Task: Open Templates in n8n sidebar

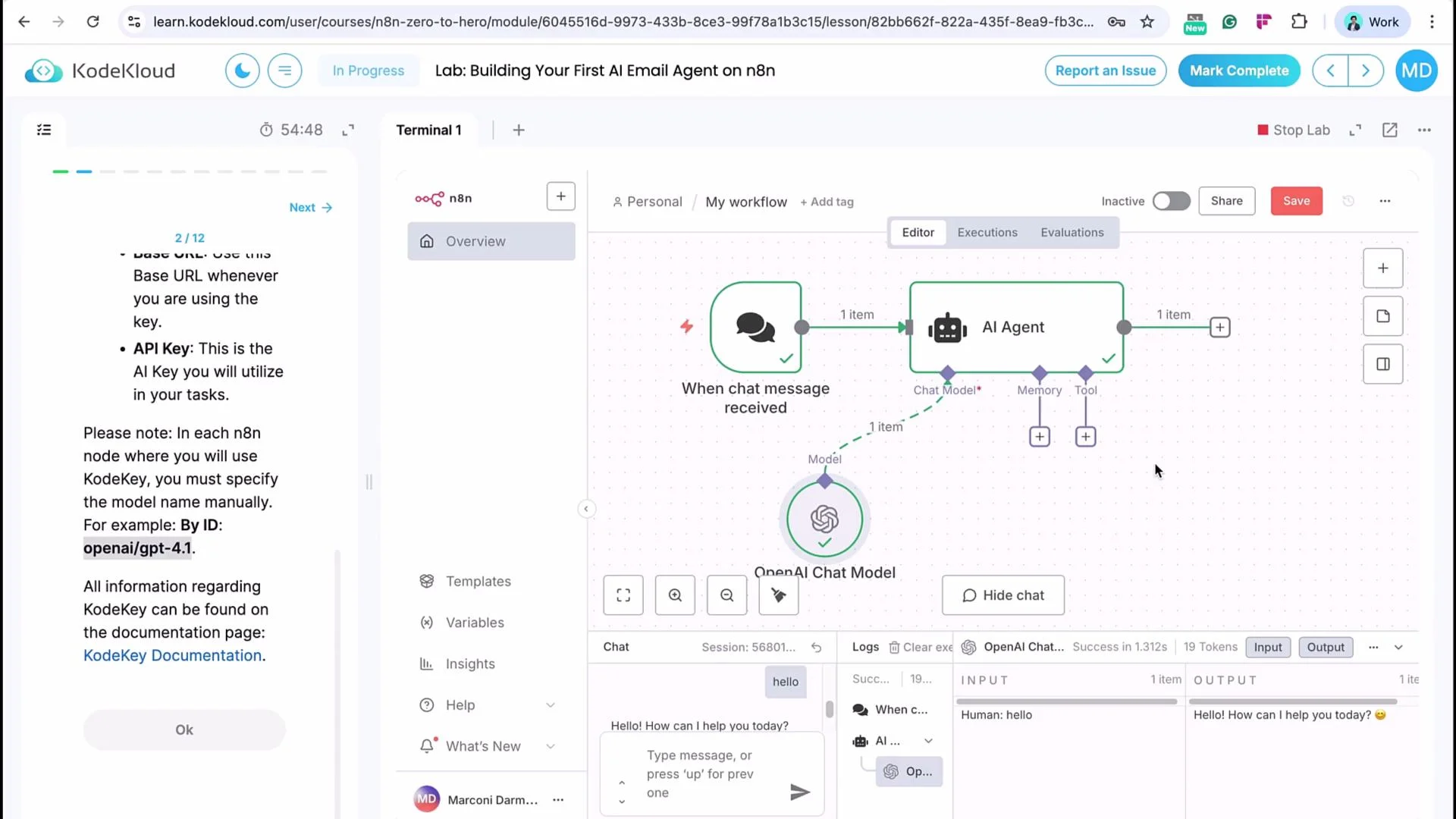Action: 491,582
